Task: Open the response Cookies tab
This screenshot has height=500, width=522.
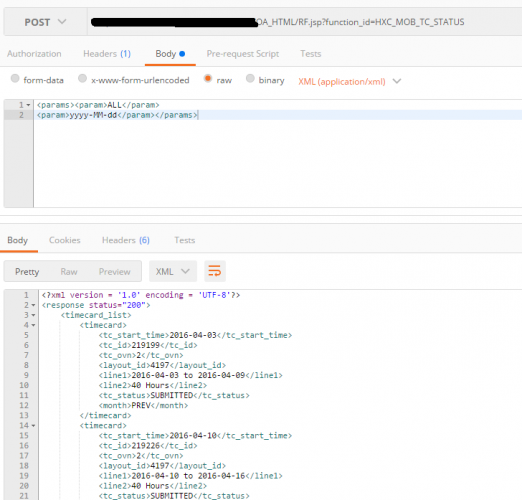Action: click(x=65, y=240)
